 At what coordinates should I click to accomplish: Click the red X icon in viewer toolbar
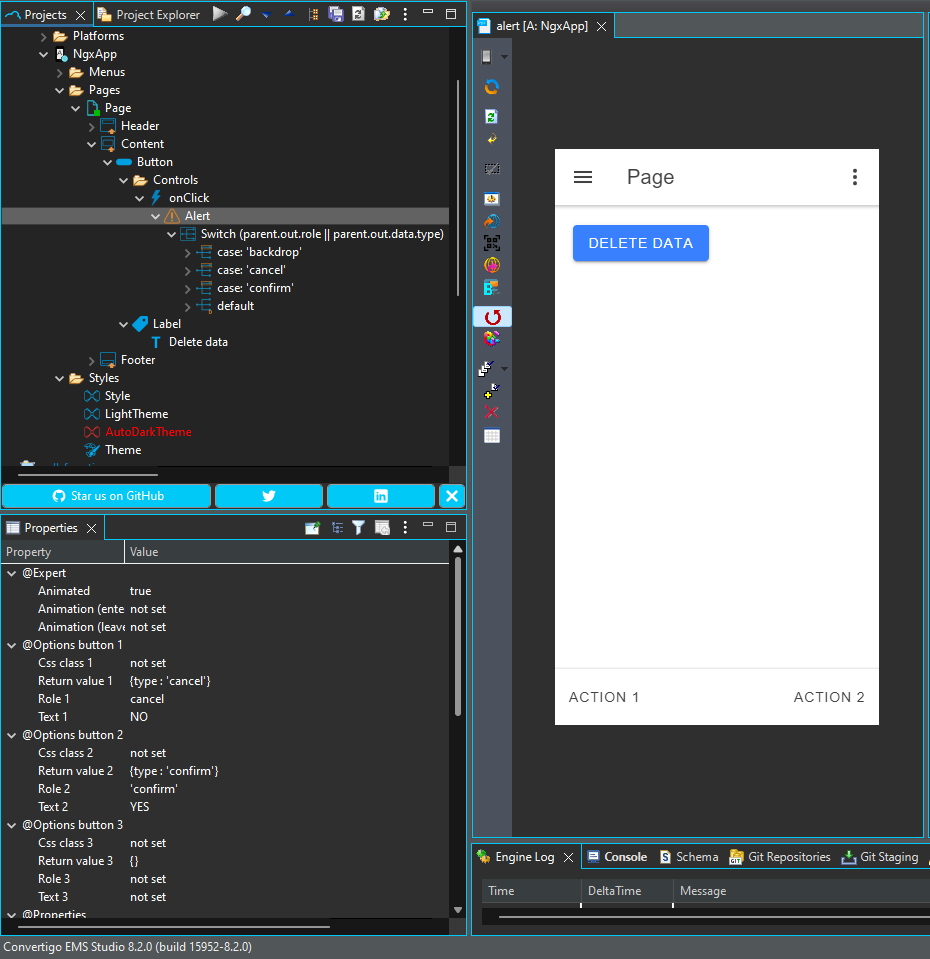[x=491, y=413]
